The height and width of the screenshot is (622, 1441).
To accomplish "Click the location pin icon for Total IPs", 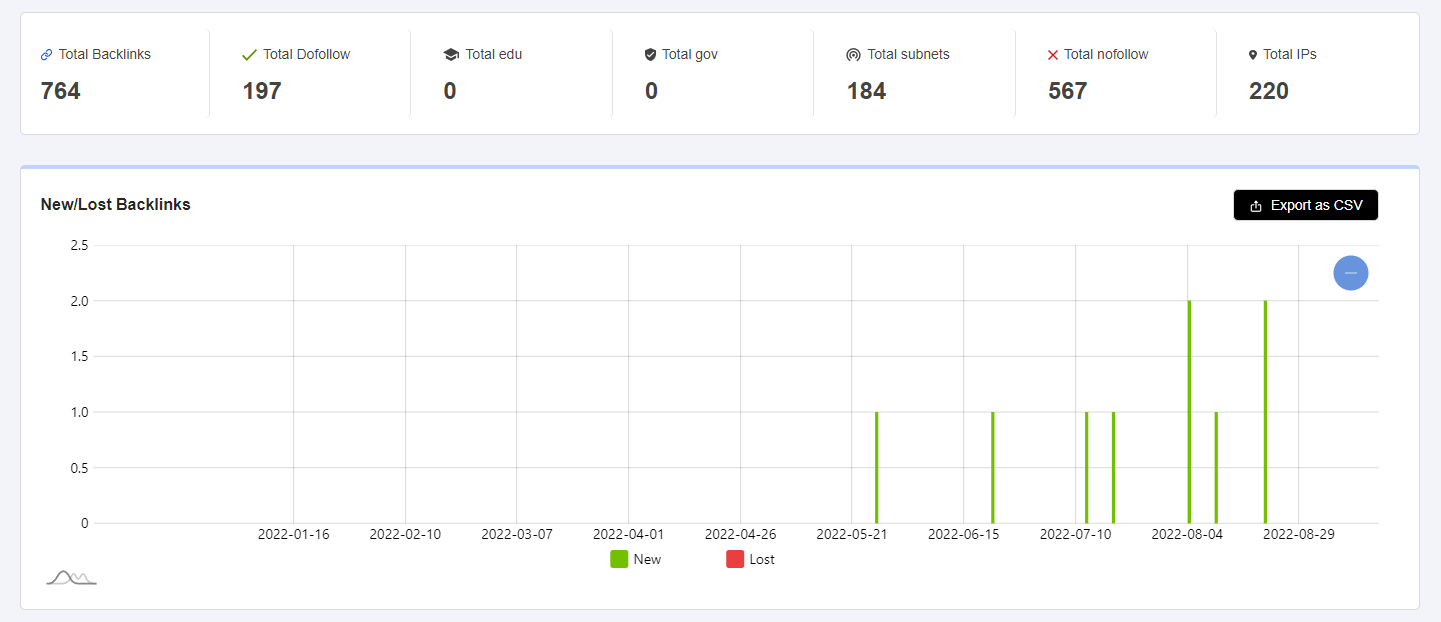I will pos(1253,55).
